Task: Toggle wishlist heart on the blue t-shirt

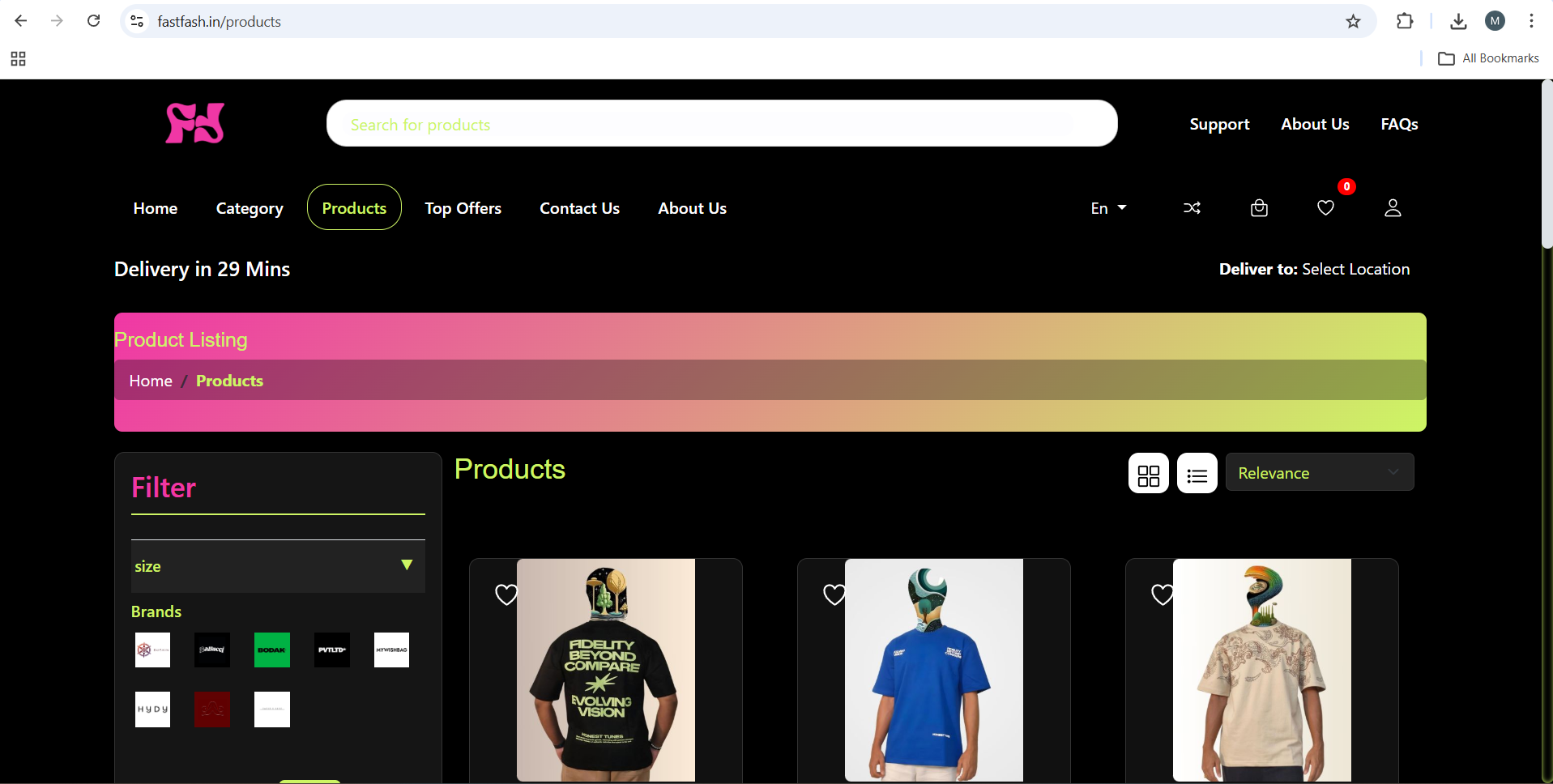Action: click(834, 594)
